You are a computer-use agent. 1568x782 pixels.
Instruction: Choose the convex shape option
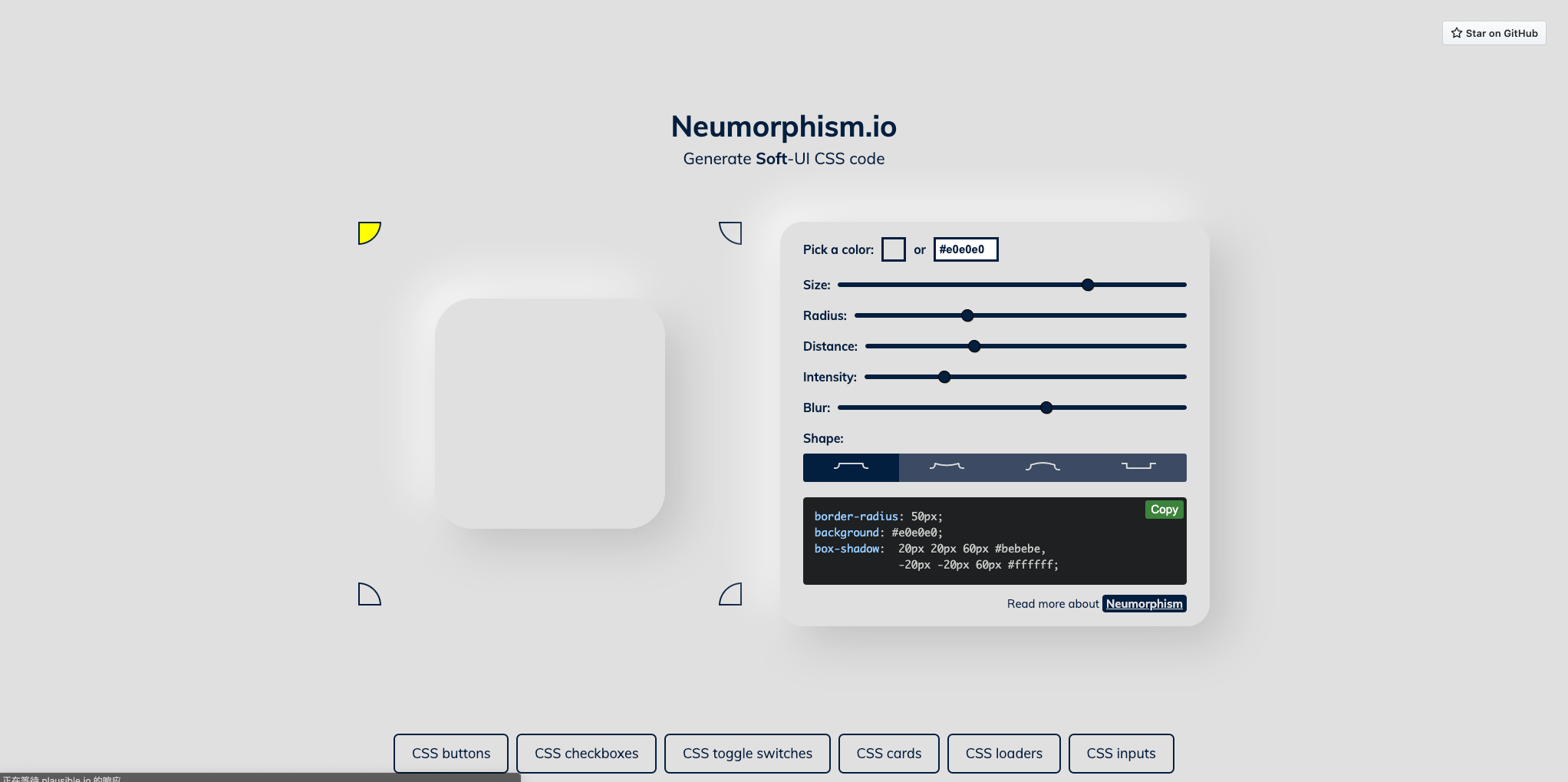click(1043, 467)
